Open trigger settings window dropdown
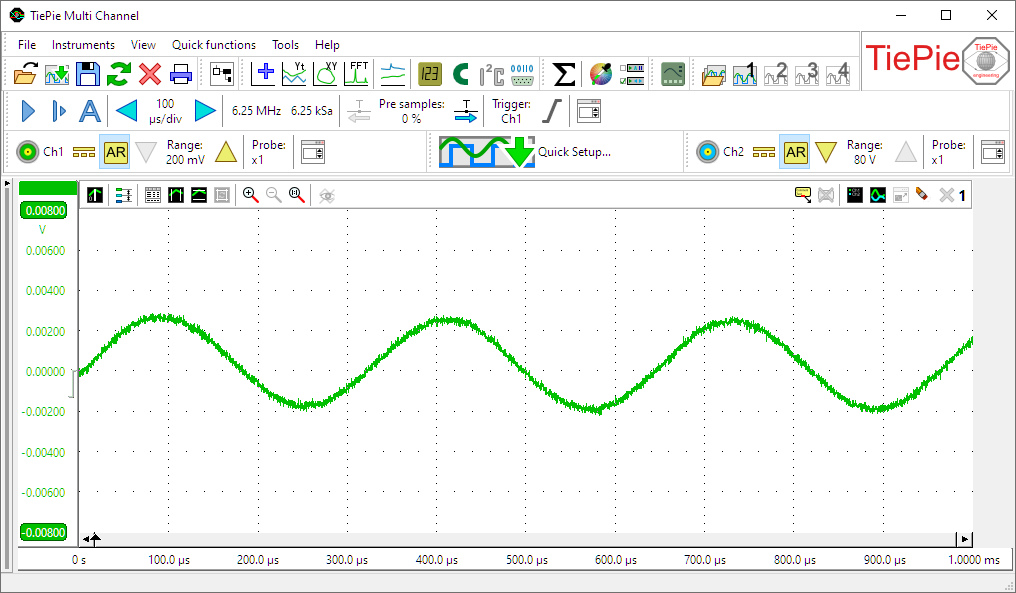 [588, 111]
